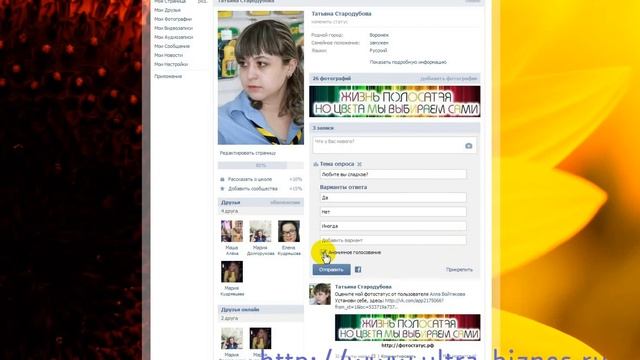Click the обновления link in Друзья header
This screenshot has width=640, height=360.
[x=285, y=202]
